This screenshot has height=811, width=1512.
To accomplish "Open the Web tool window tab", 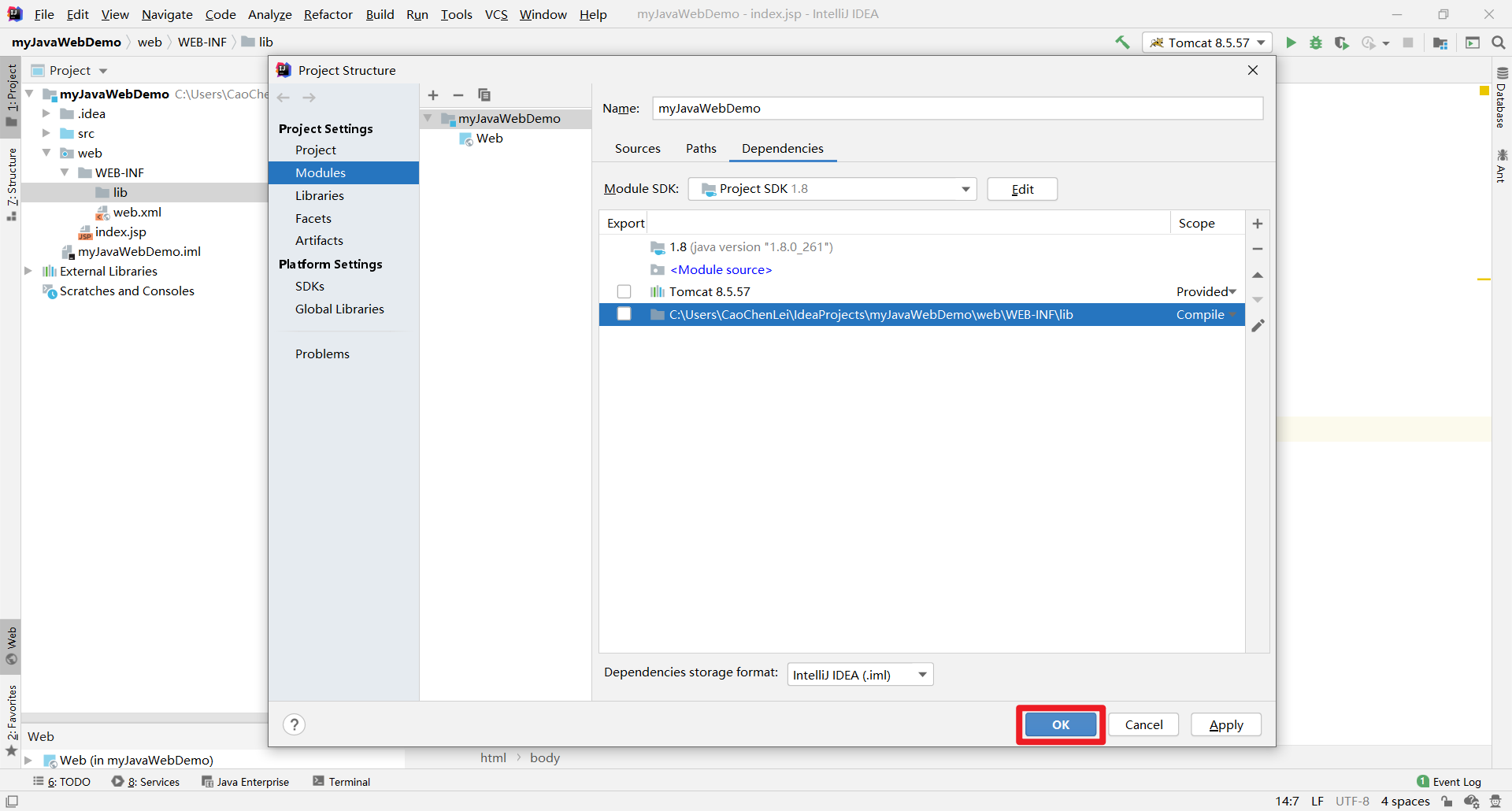I will (11, 646).
